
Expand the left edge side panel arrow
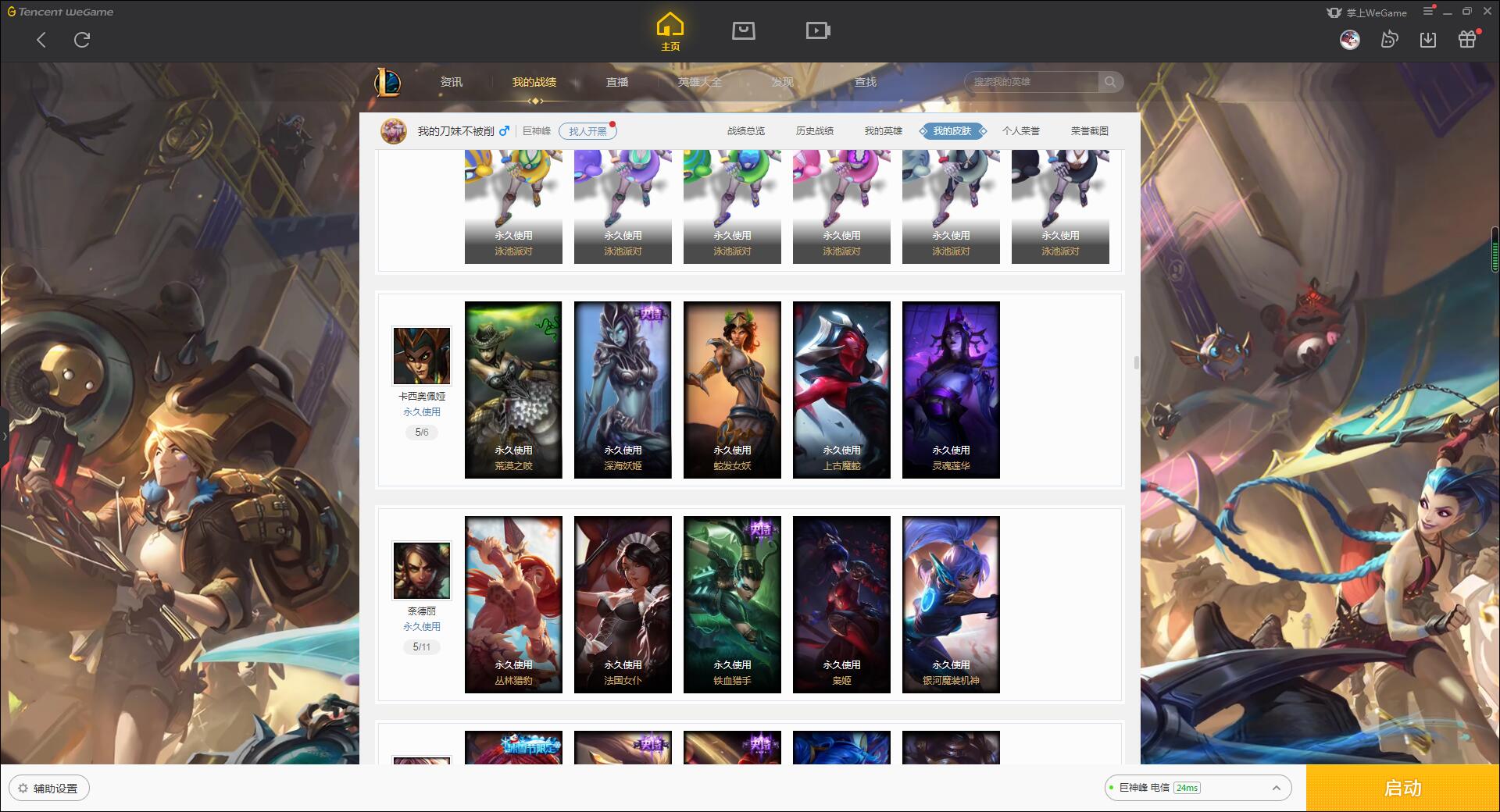pyautogui.click(x=4, y=436)
